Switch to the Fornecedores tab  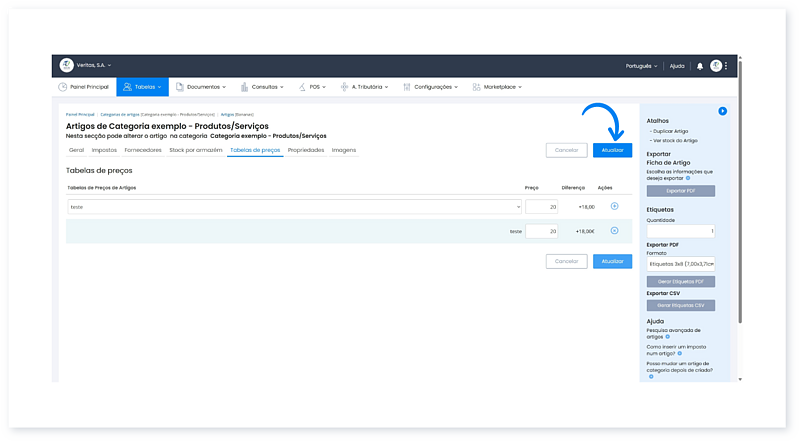coord(143,150)
